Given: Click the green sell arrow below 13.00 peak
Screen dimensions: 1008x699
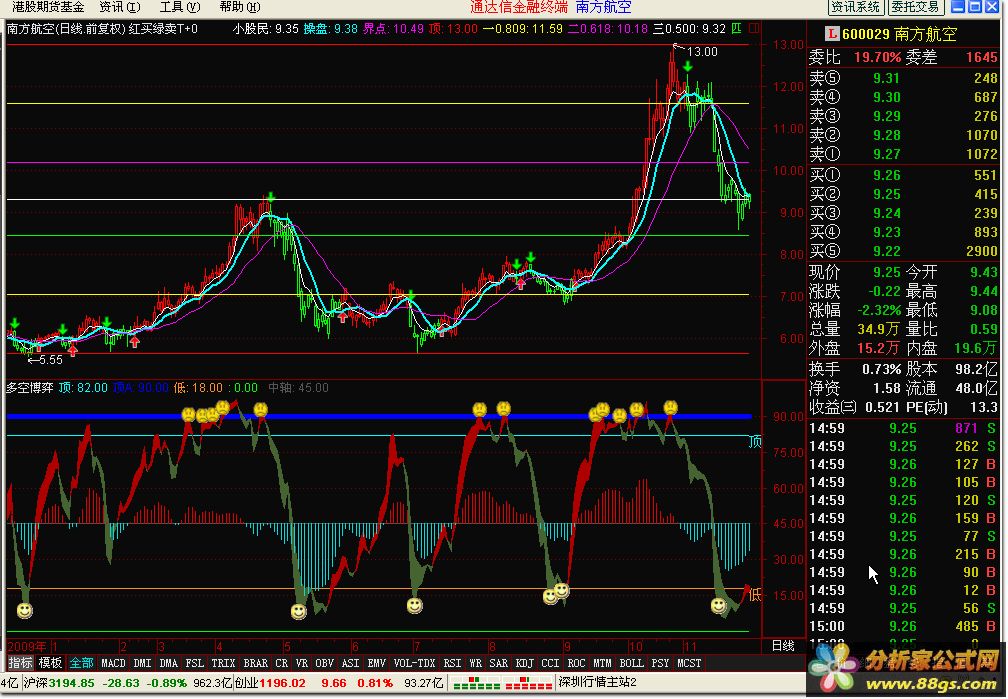Looking at the screenshot, I should point(688,67).
